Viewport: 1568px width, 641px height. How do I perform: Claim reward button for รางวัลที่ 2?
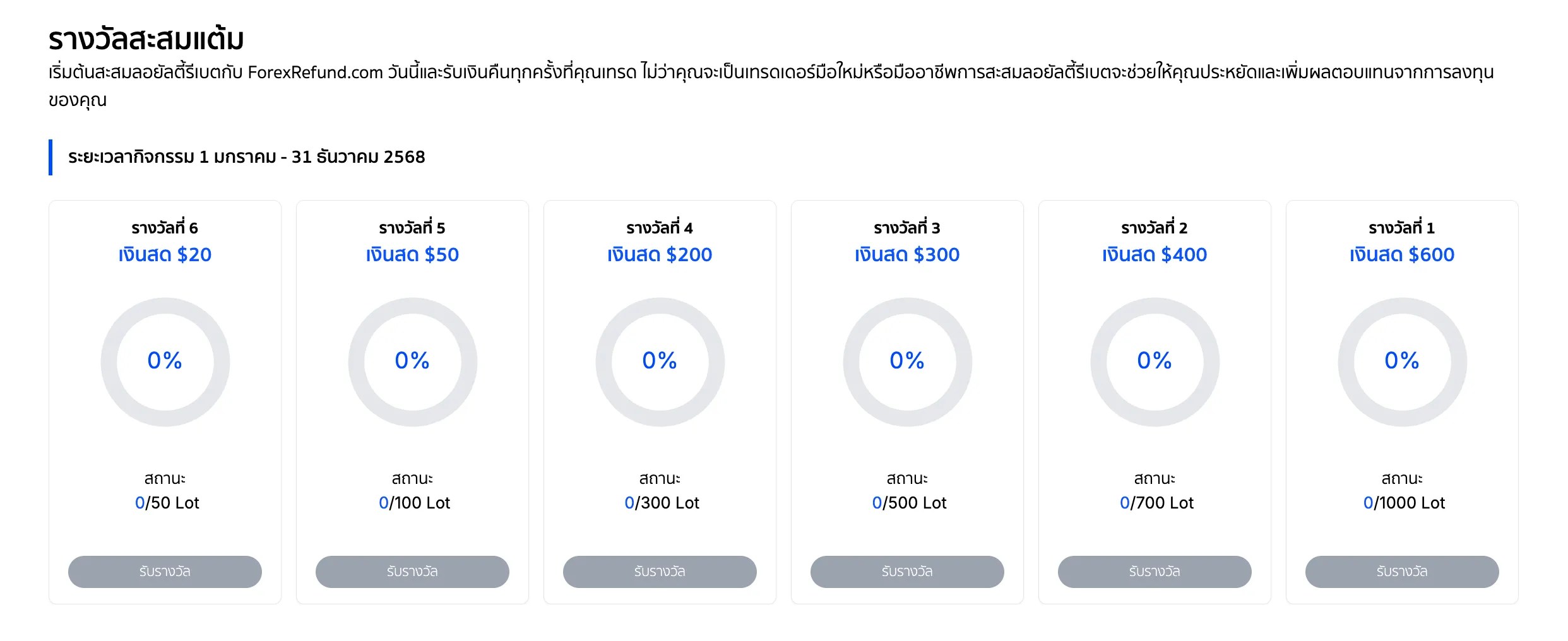[x=1155, y=572]
